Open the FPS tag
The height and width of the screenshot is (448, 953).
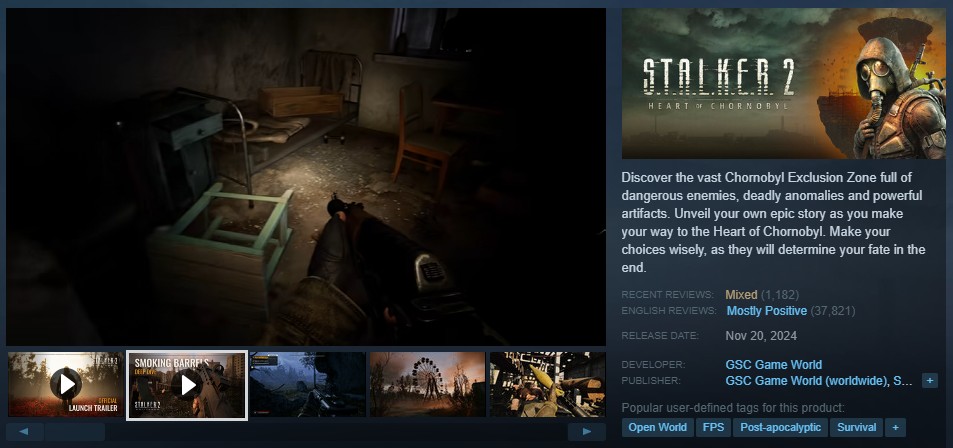coord(714,427)
